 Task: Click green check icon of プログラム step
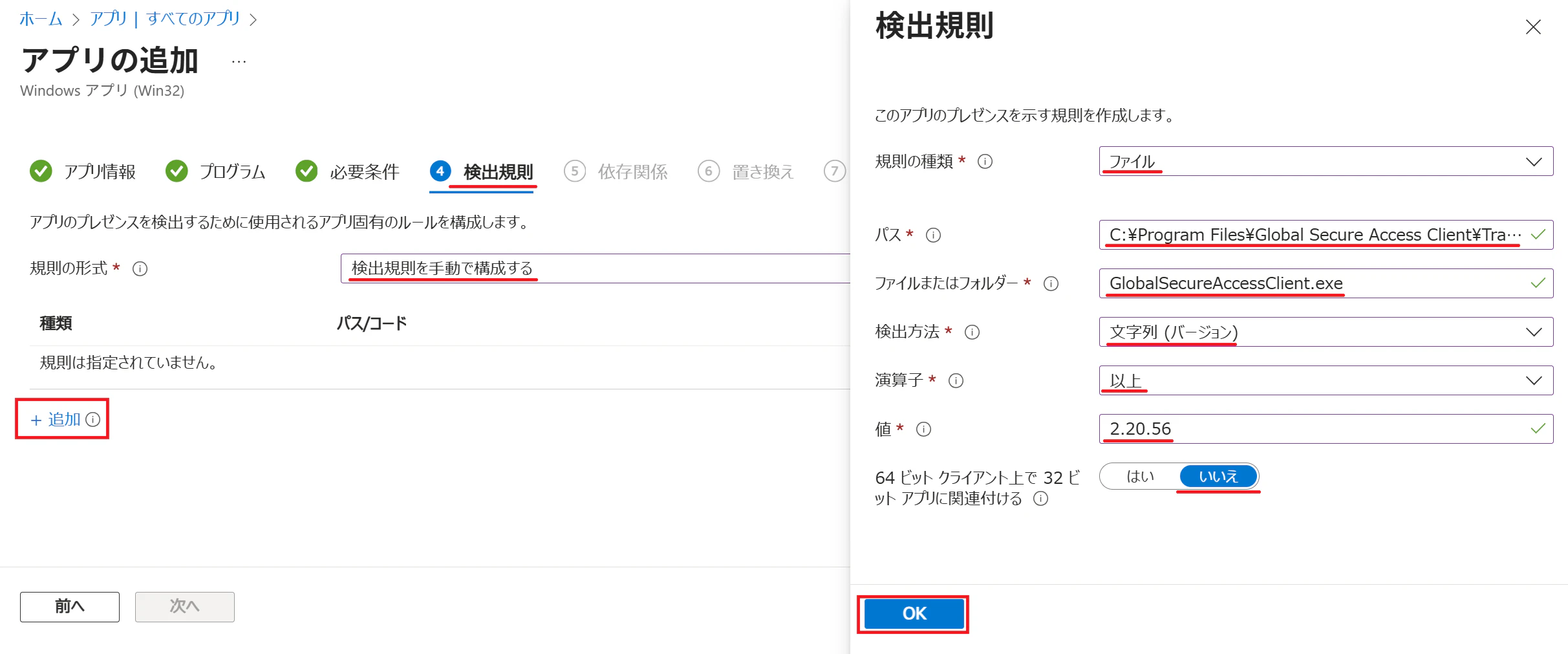(176, 171)
